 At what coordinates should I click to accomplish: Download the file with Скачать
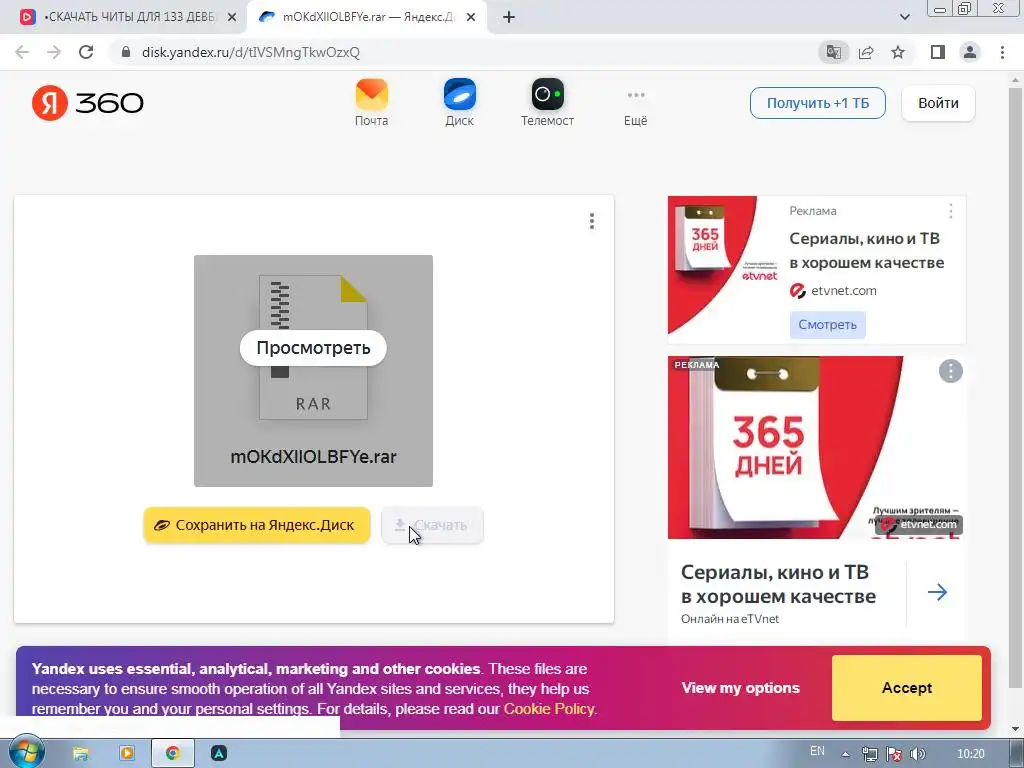click(432, 525)
